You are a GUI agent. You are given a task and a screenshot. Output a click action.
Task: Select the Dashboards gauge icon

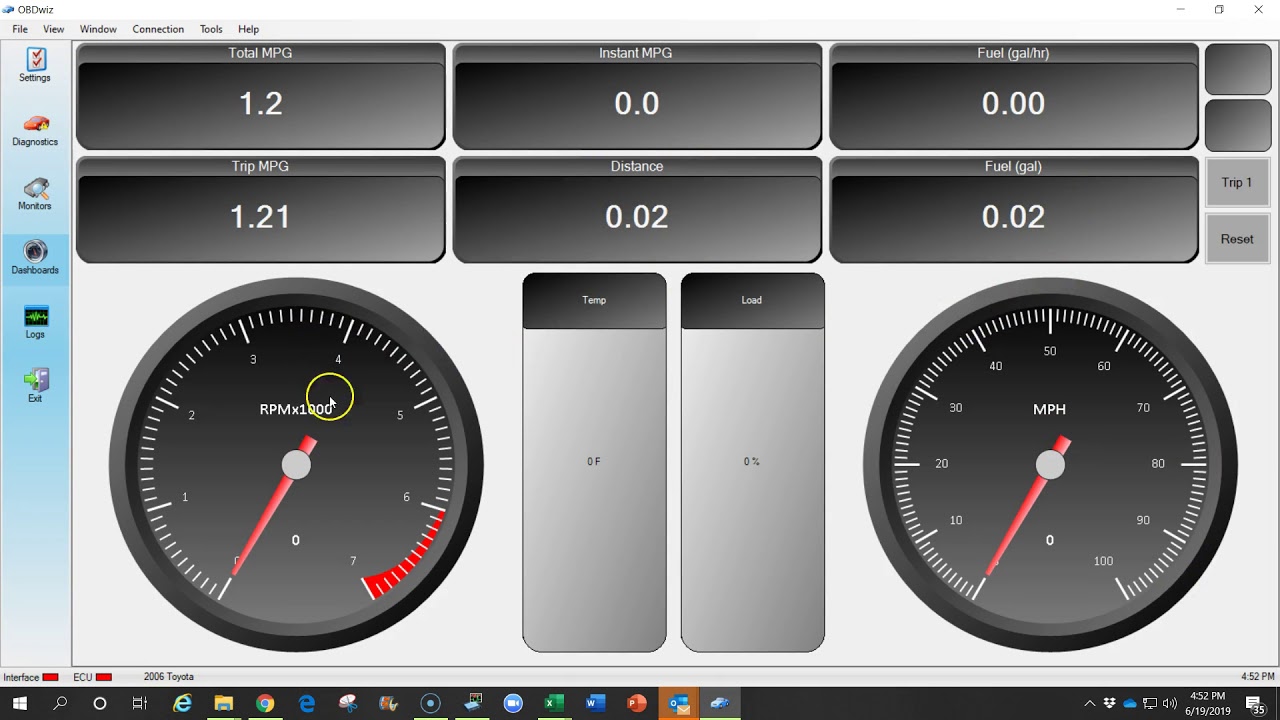[x=35, y=258]
